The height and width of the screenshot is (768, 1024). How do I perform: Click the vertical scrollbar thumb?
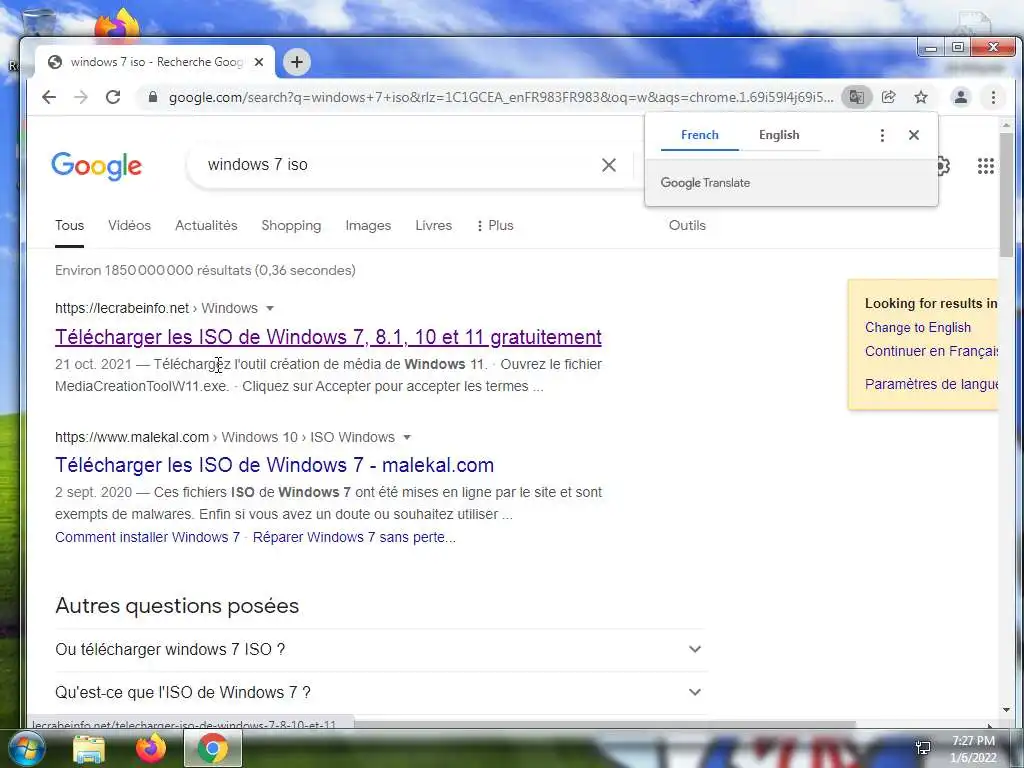point(1006,195)
